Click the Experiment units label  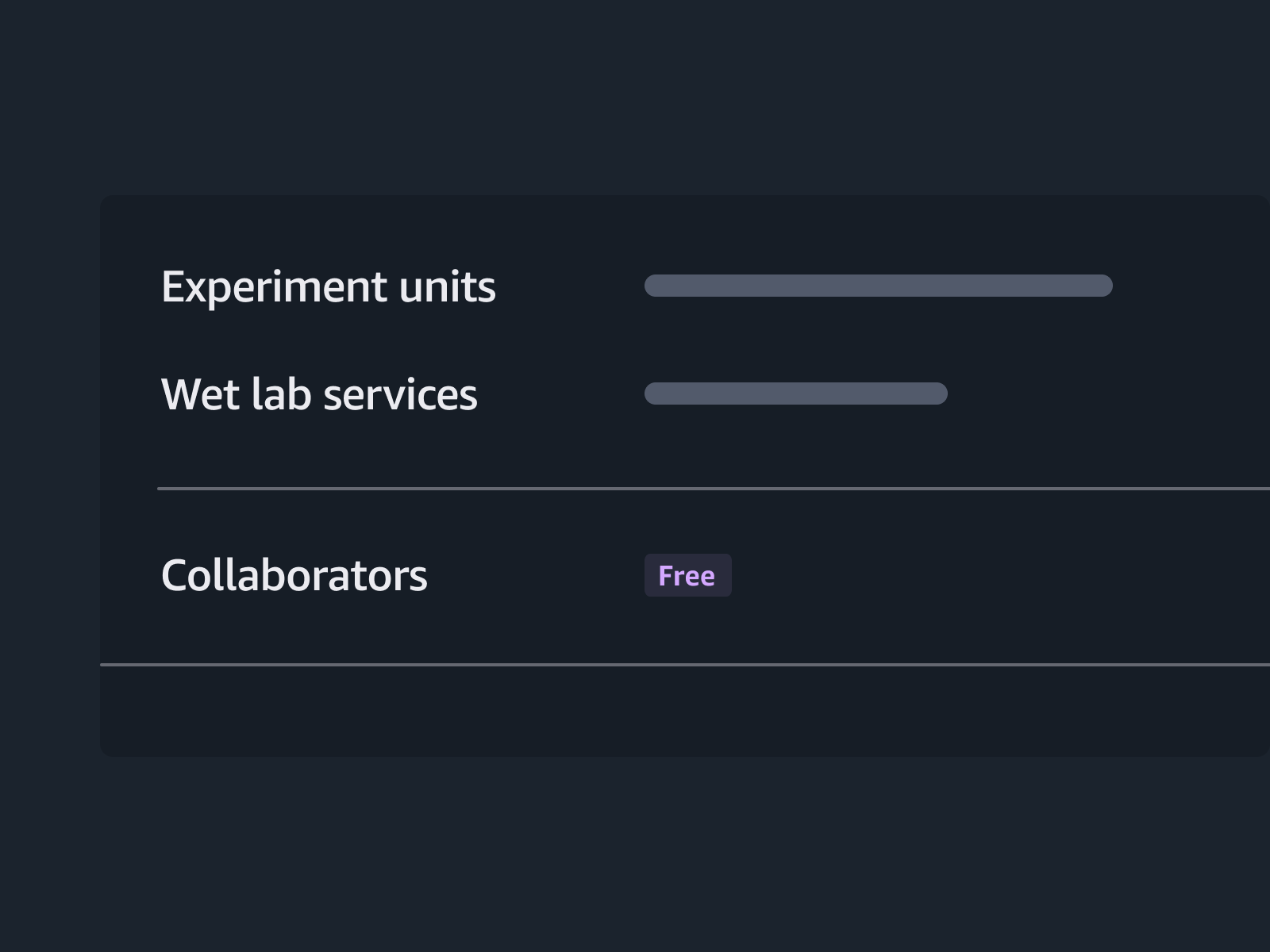point(329,287)
